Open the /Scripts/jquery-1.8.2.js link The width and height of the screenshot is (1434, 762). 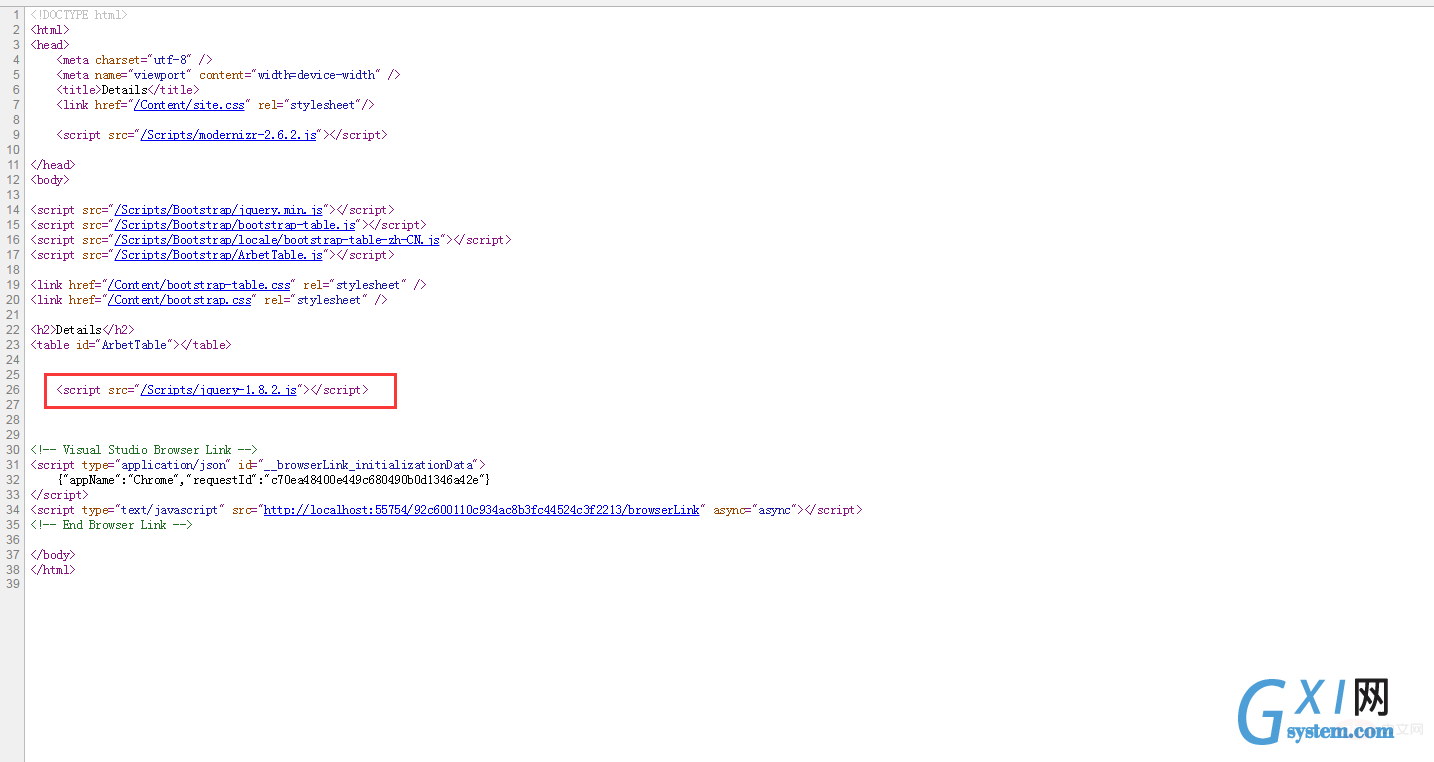coord(219,390)
